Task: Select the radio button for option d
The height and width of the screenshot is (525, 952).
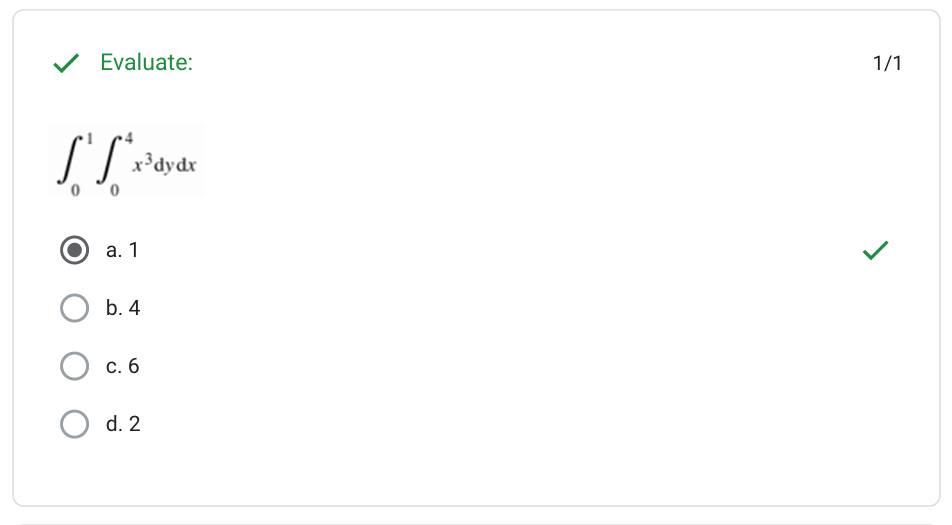Action: (x=74, y=424)
